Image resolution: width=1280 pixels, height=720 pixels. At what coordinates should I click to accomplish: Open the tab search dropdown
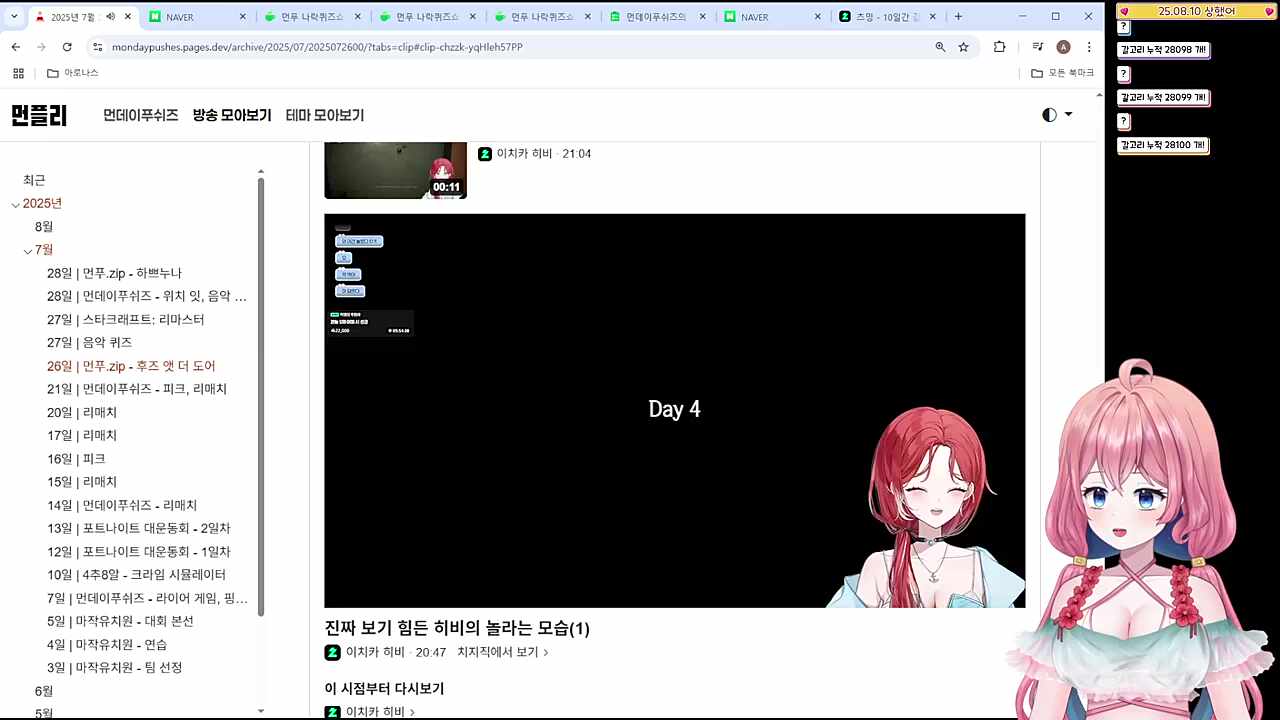click(14, 17)
